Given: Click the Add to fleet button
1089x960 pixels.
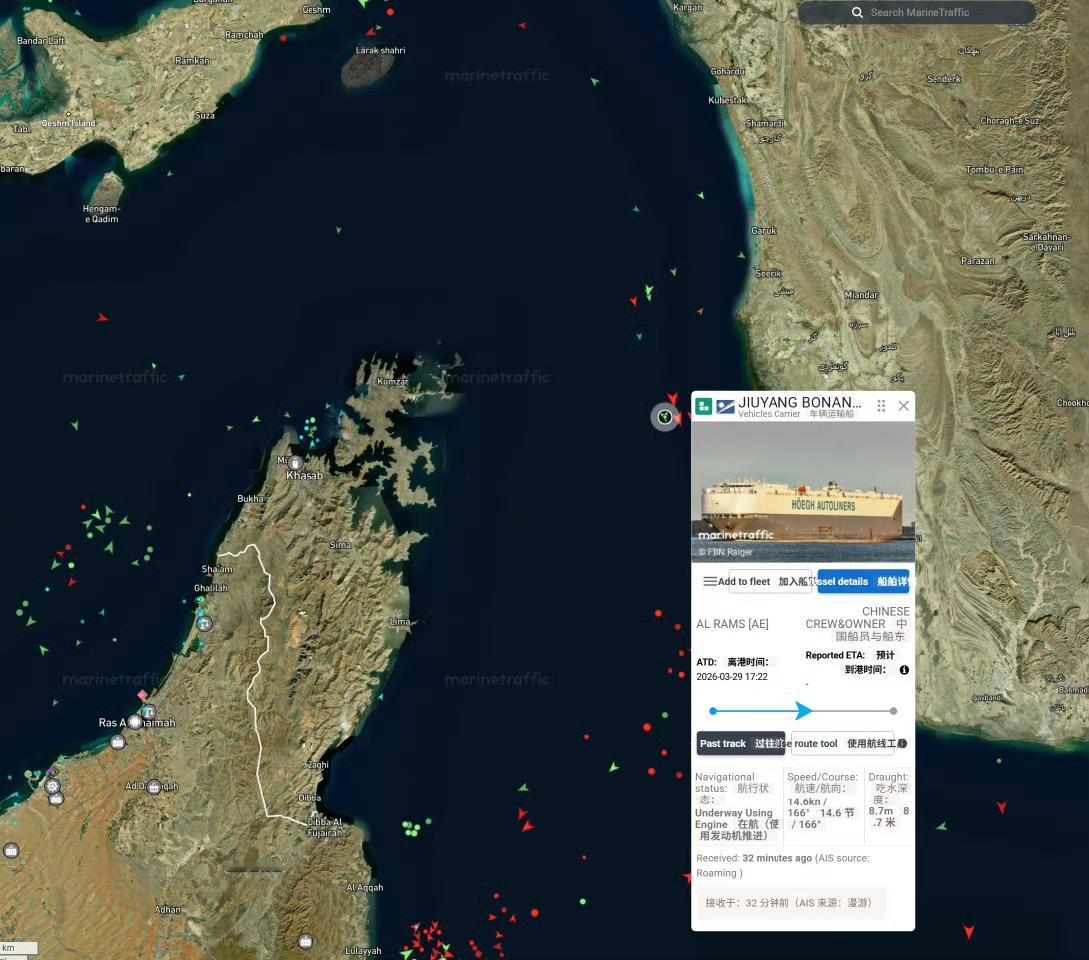Looking at the screenshot, I should pyautogui.click(x=770, y=581).
